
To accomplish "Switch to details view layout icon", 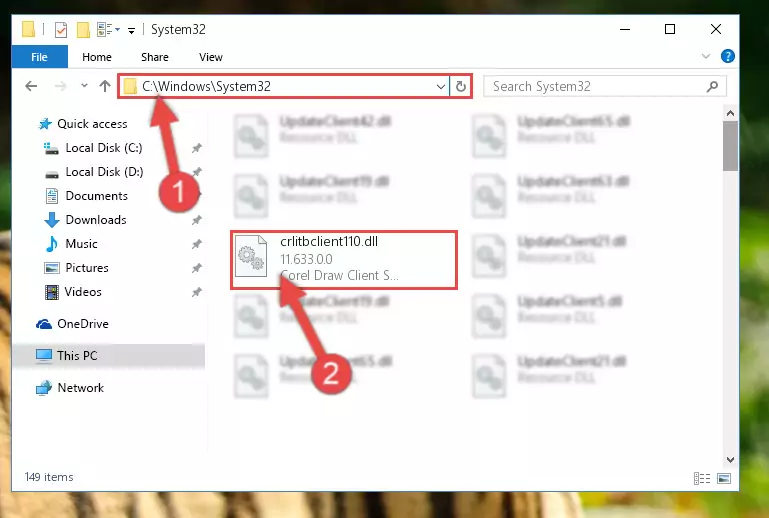I will click(702, 478).
